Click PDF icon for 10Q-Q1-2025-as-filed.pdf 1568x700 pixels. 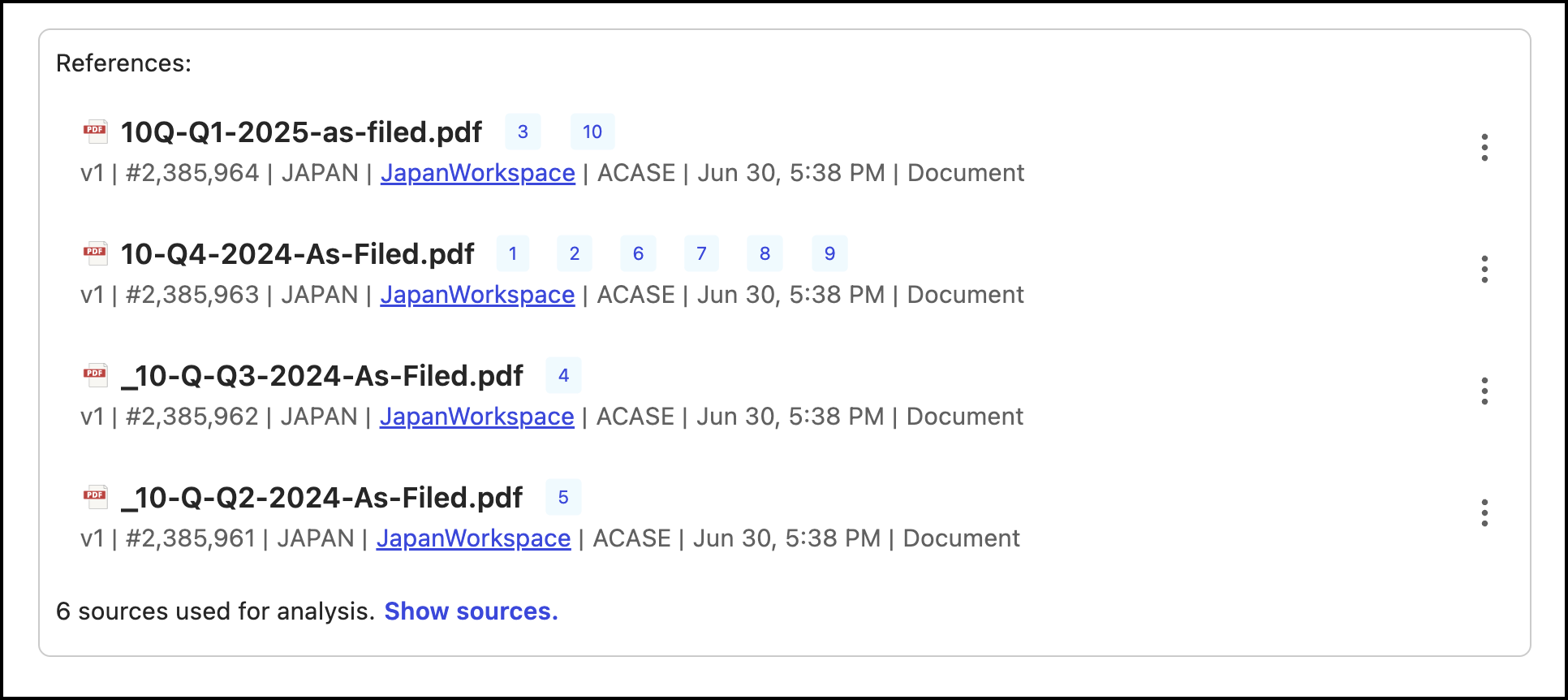pyautogui.click(x=96, y=132)
